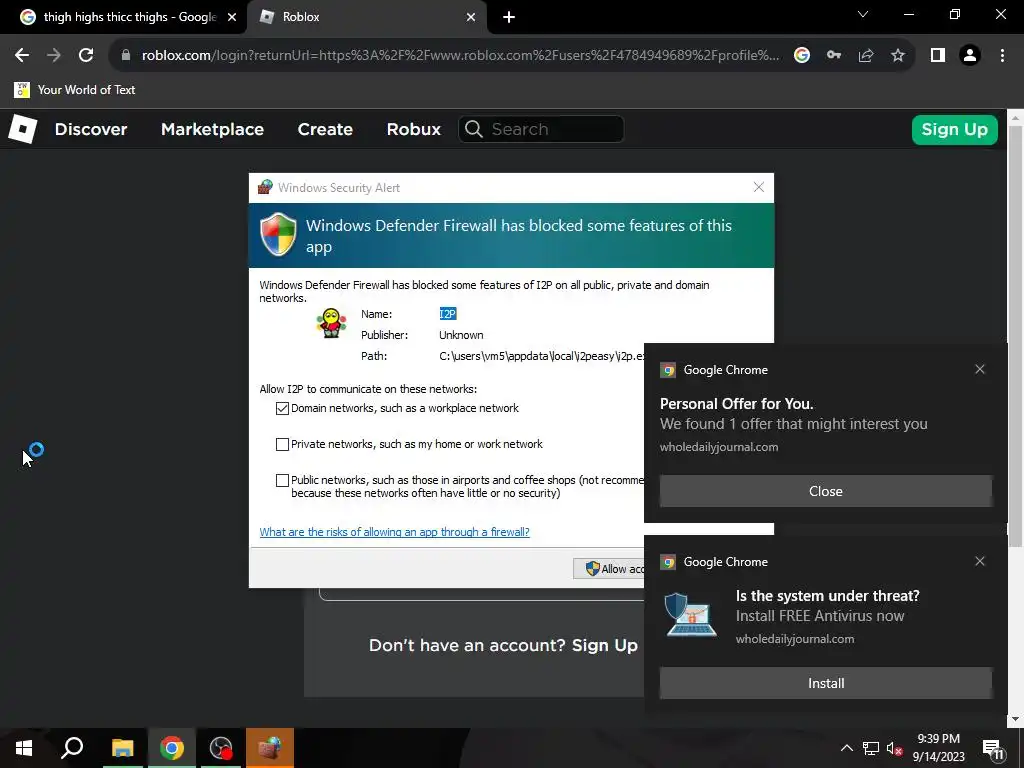The image size is (1024, 768).
Task: Click the Windows Defender shield icon
Action: [278, 234]
